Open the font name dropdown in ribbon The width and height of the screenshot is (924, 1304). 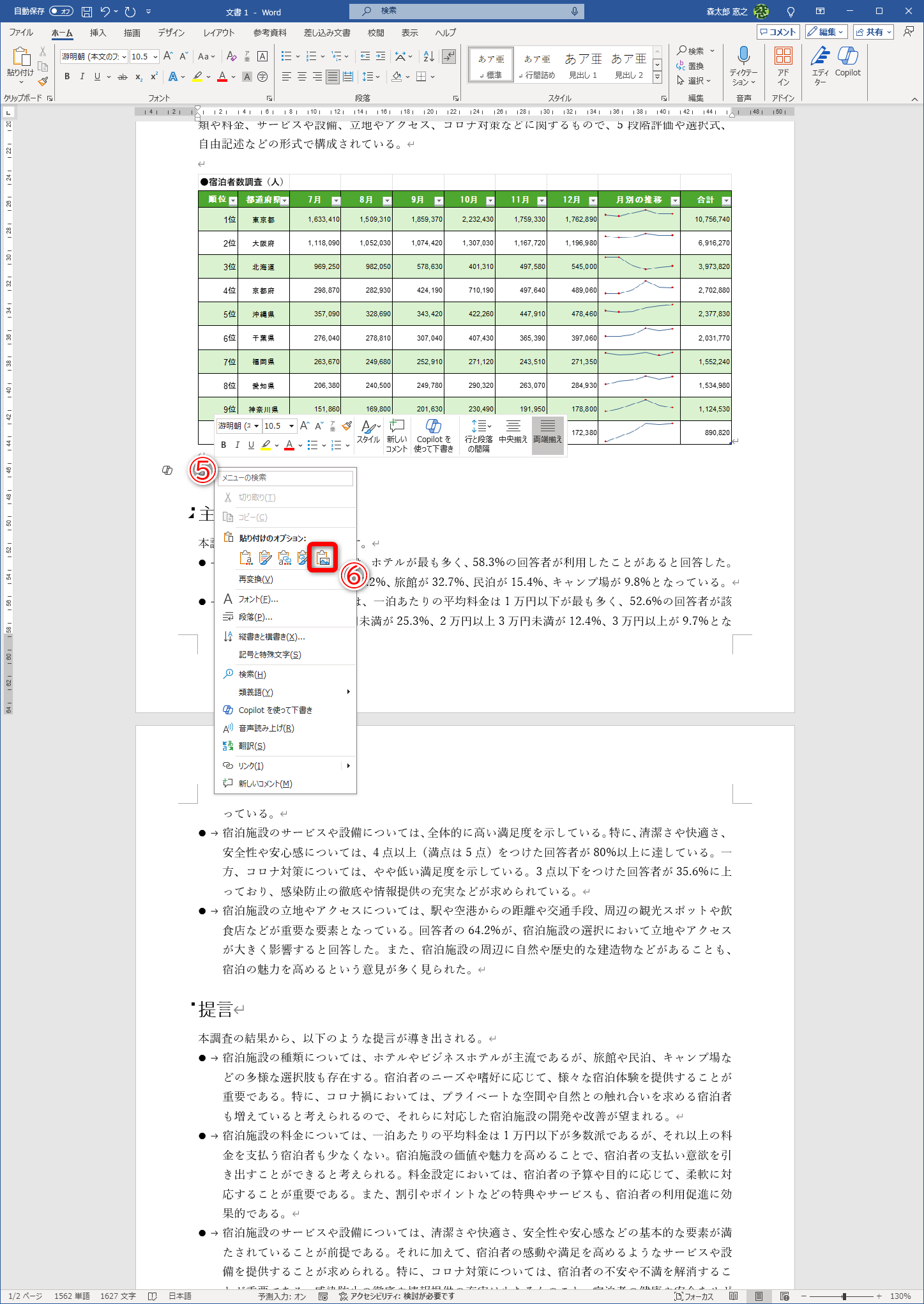(x=124, y=56)
